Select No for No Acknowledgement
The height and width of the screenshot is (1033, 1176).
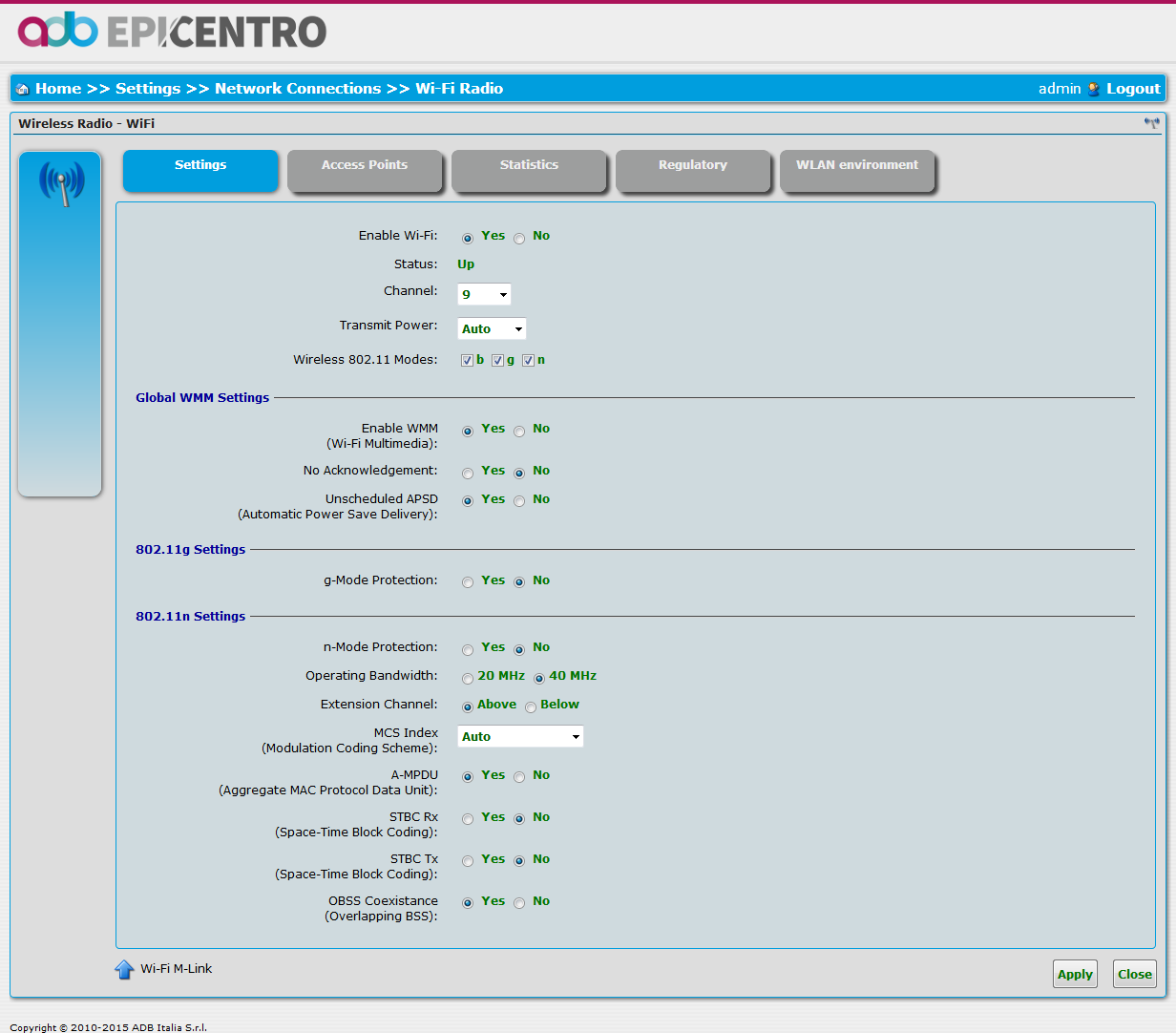(x=519, y=474)
